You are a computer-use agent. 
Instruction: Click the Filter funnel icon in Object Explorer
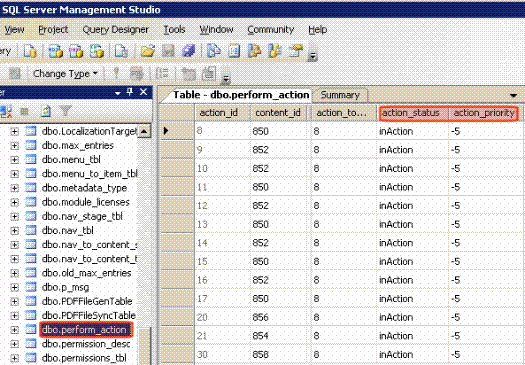pyautogui.click(x=66, y=111)
